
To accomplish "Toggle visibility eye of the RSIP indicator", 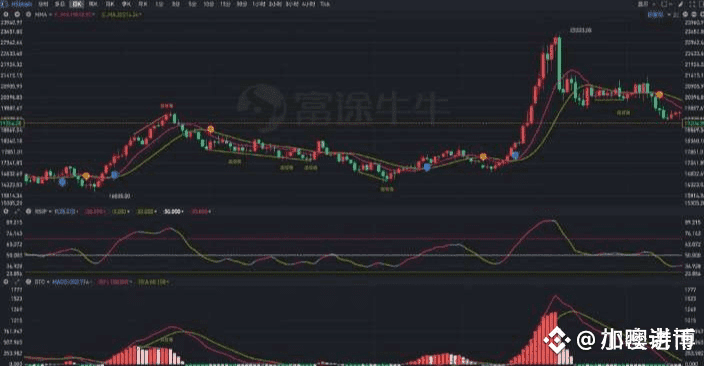I will coord(28,211).
